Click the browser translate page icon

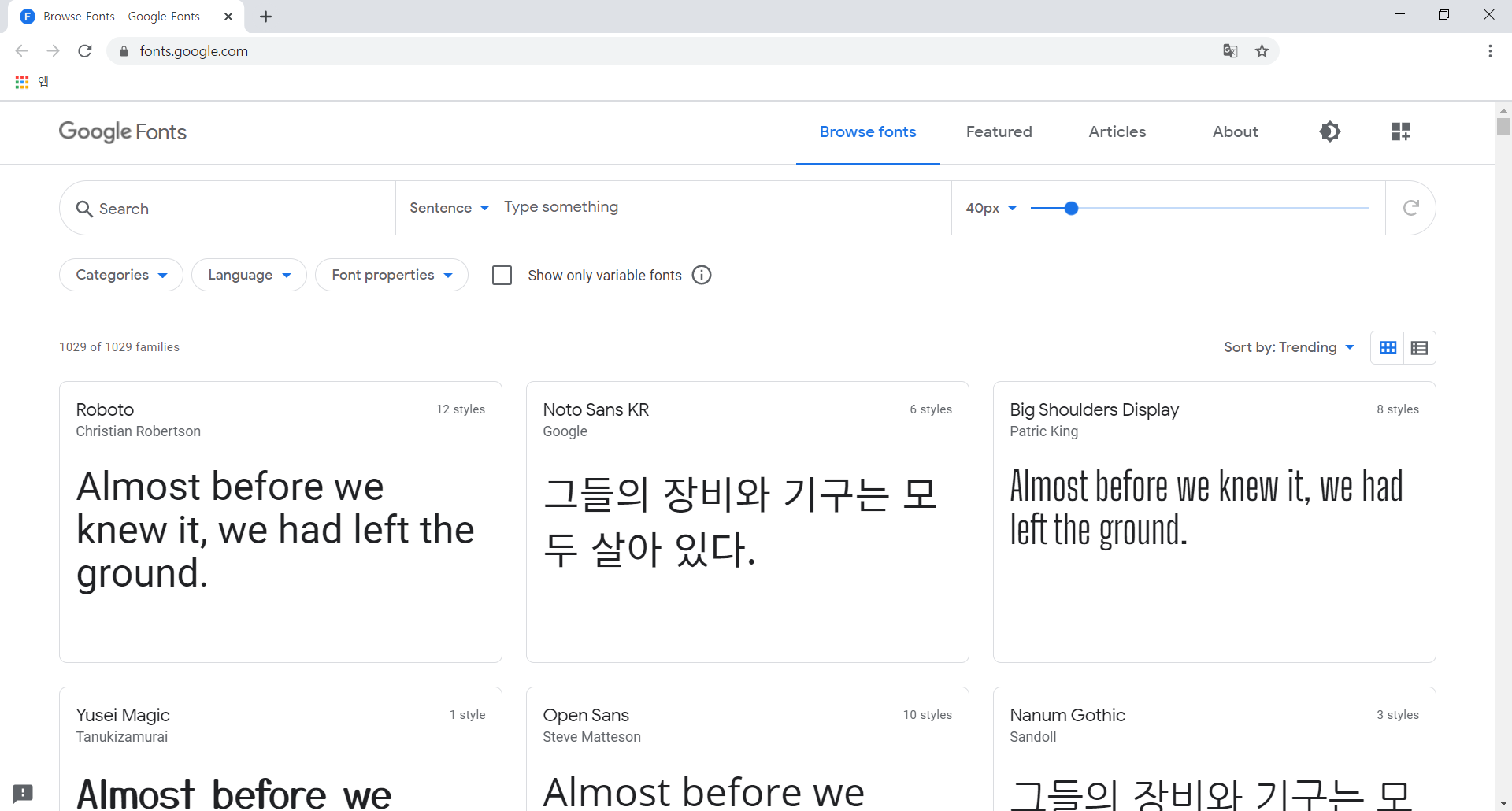coord(1230,51)
